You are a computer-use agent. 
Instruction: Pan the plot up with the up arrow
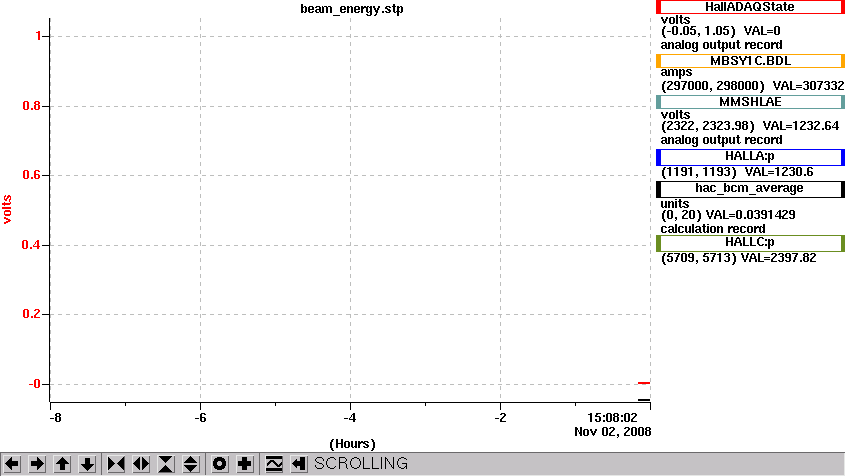[63, 464]
